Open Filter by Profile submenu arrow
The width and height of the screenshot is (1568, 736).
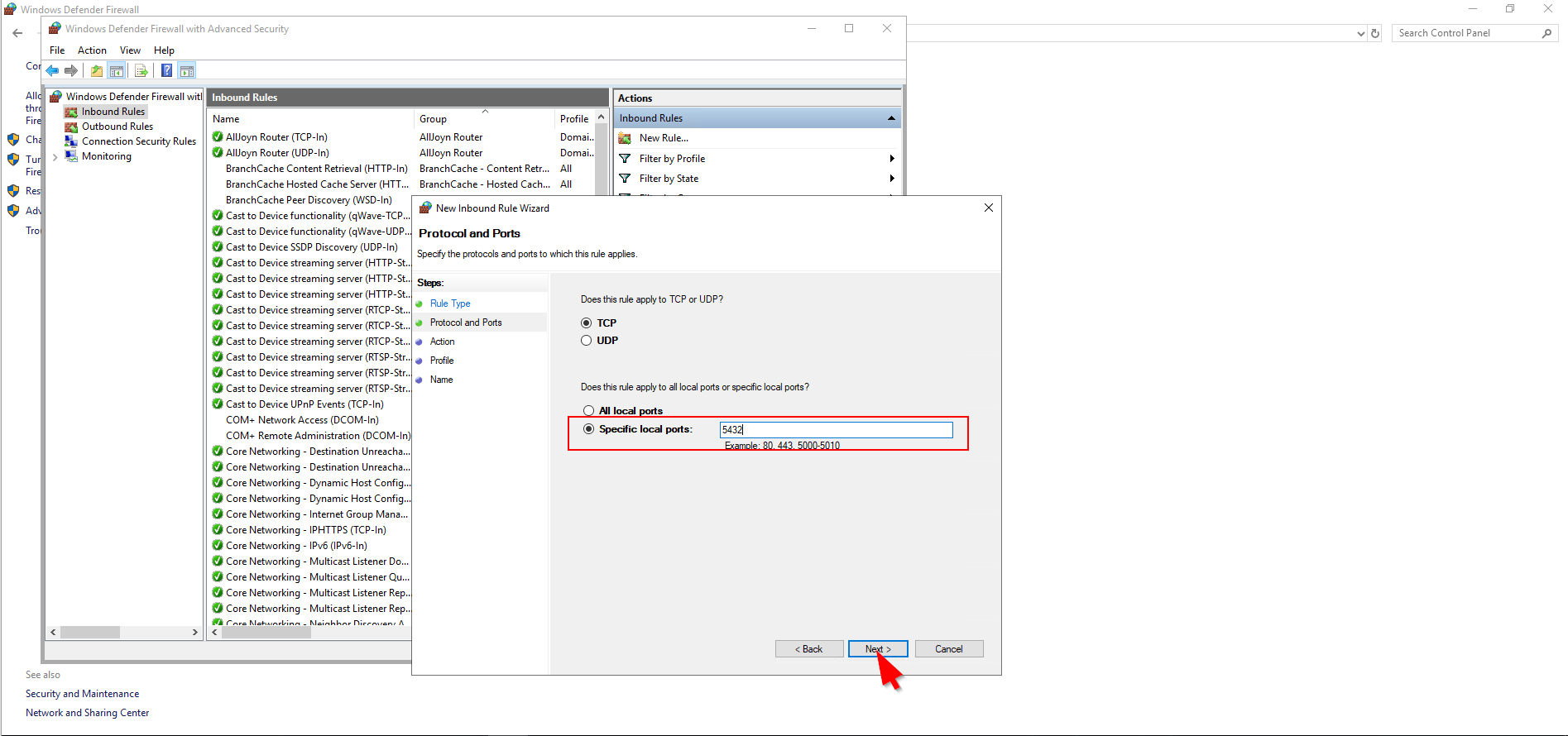(892, 159)
